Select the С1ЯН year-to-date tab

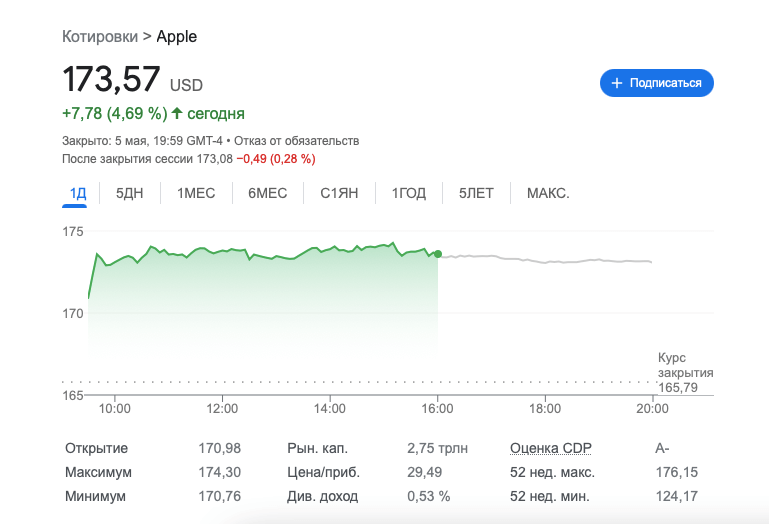(339, 193)
